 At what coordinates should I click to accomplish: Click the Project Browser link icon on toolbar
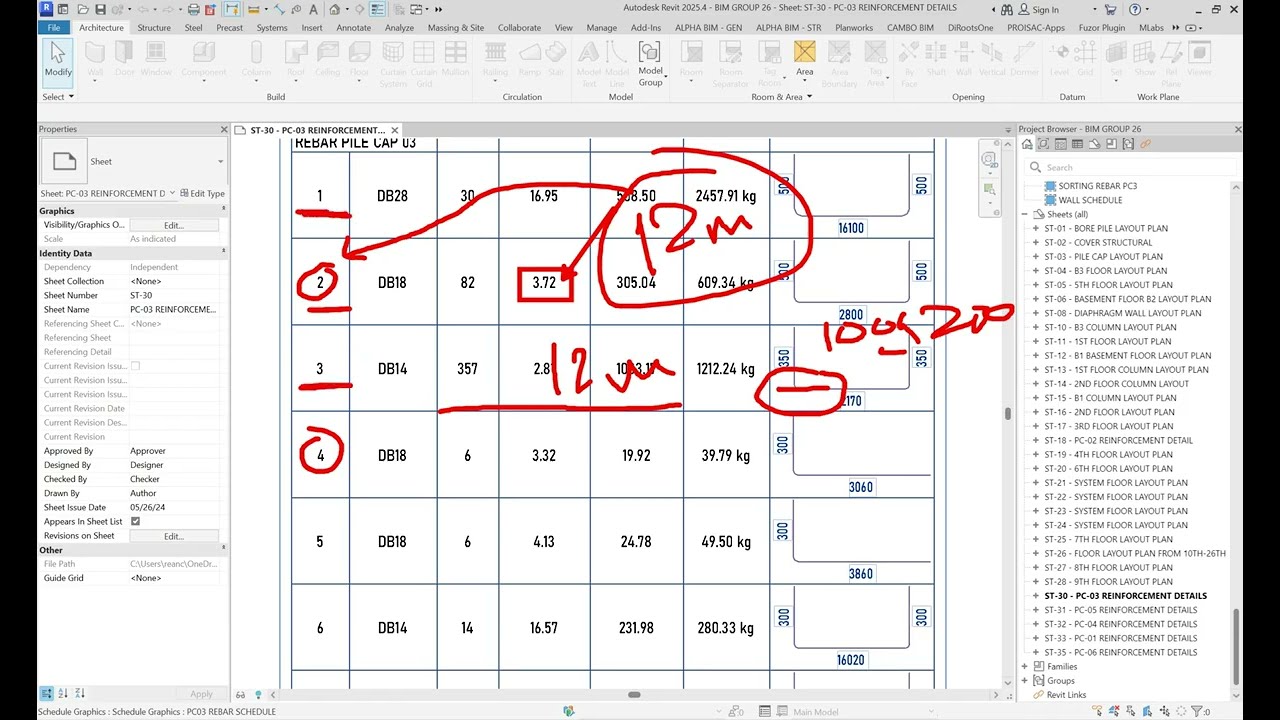(x=1146, y=144)
